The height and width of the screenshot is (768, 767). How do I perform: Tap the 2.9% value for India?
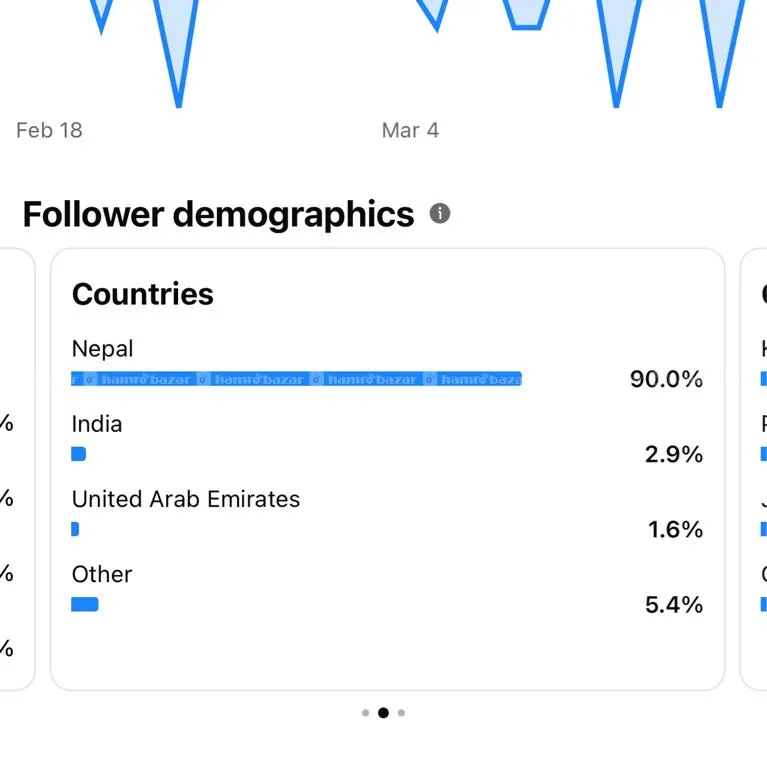coord(673,454)
